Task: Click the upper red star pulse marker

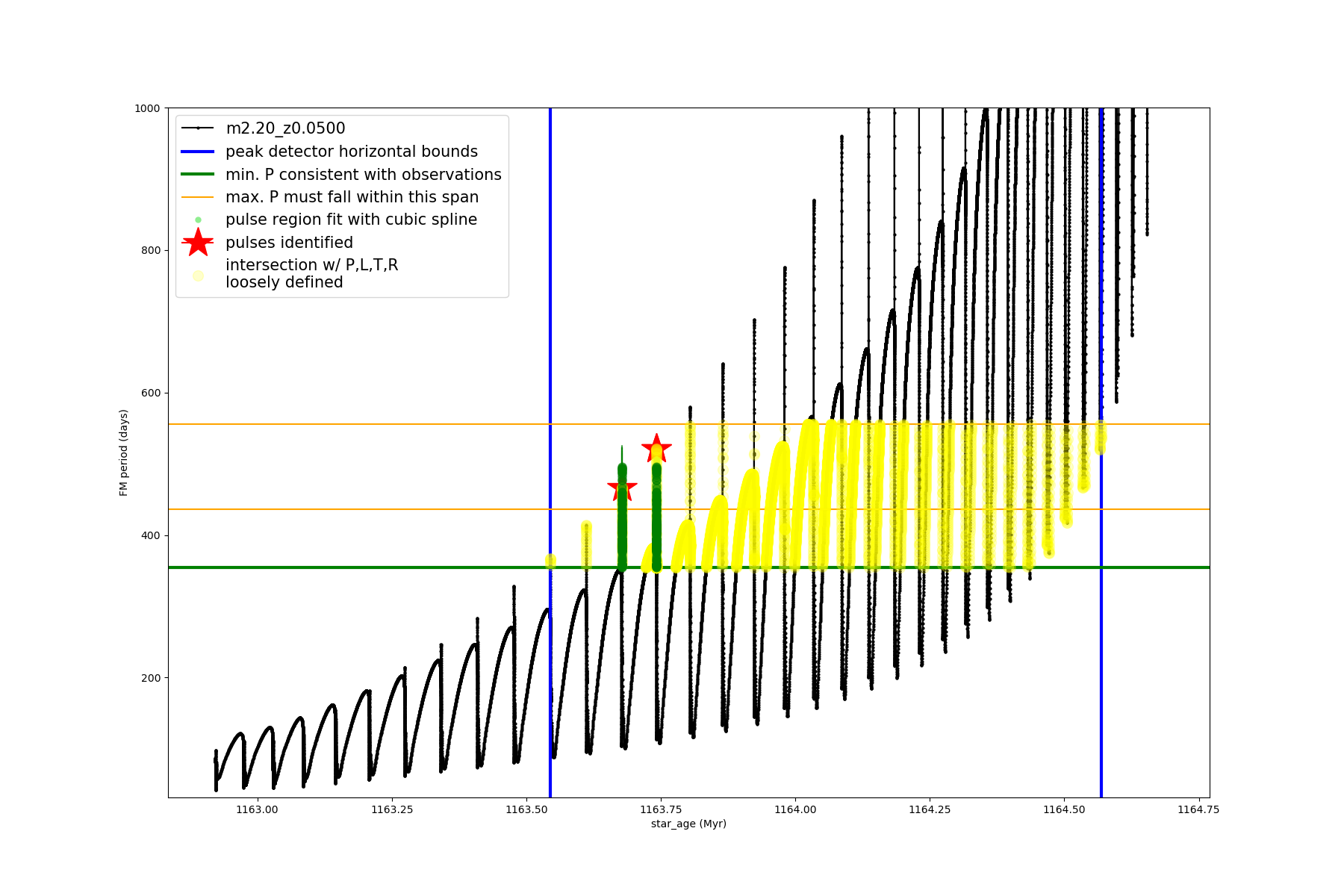Action: pos(656,449)
